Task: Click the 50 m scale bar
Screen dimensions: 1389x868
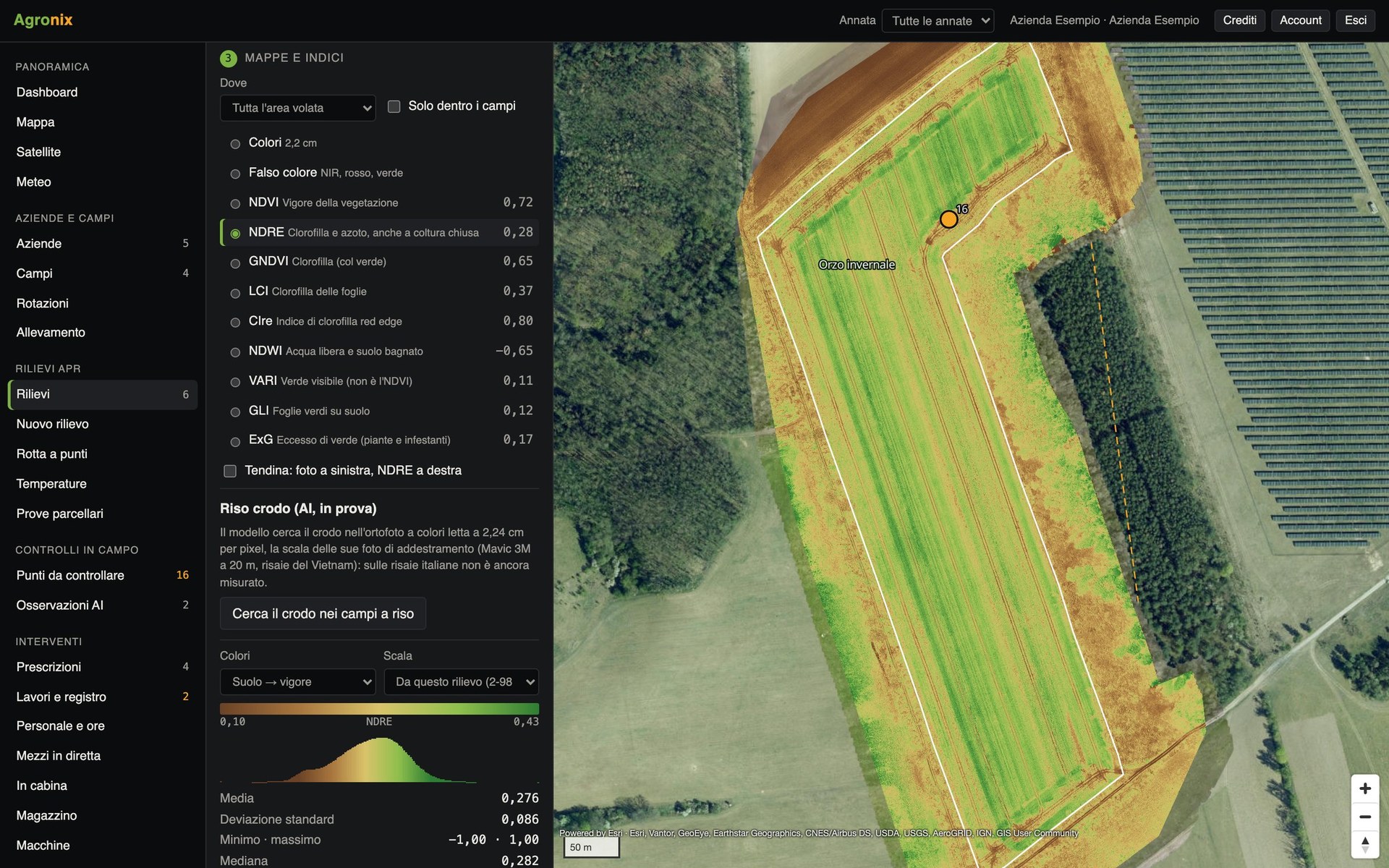Action: coord(592,847)
